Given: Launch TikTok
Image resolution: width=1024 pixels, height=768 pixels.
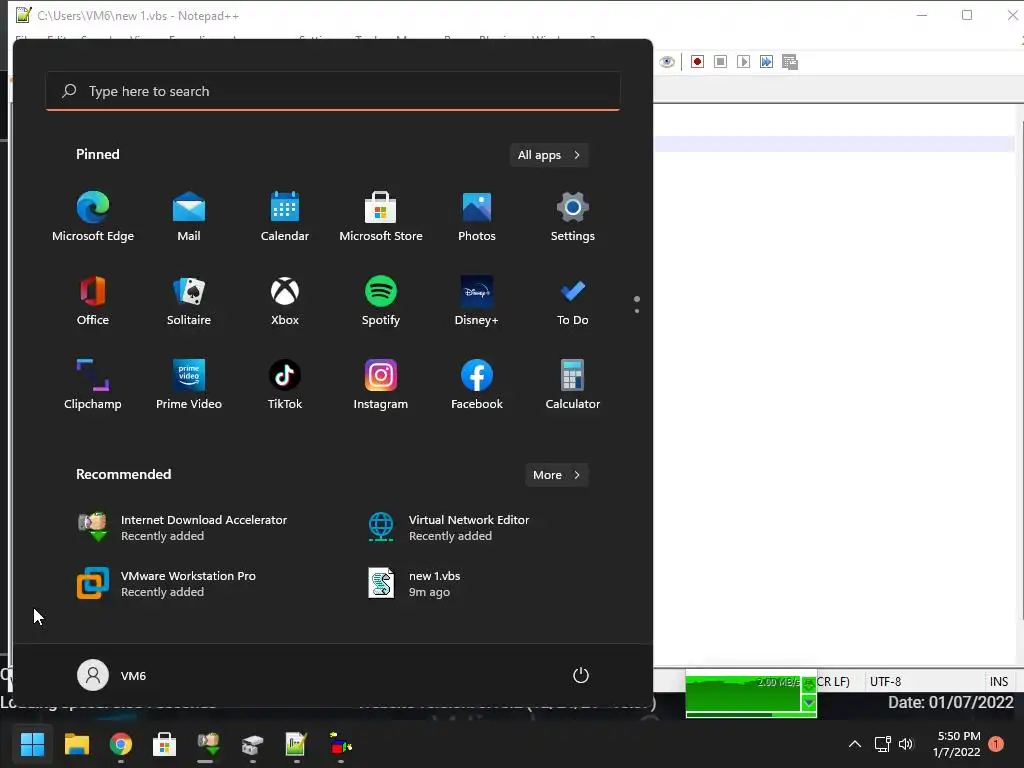Looking at the screenshot, I should (285, 385).
